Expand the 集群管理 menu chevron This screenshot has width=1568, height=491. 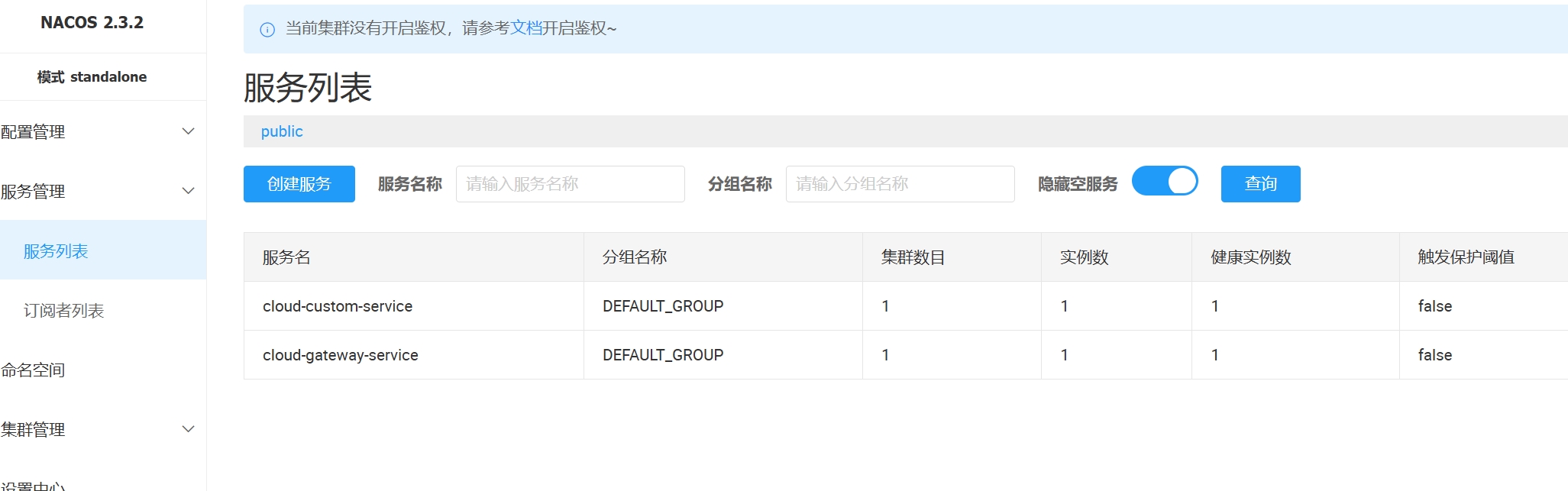188,429
